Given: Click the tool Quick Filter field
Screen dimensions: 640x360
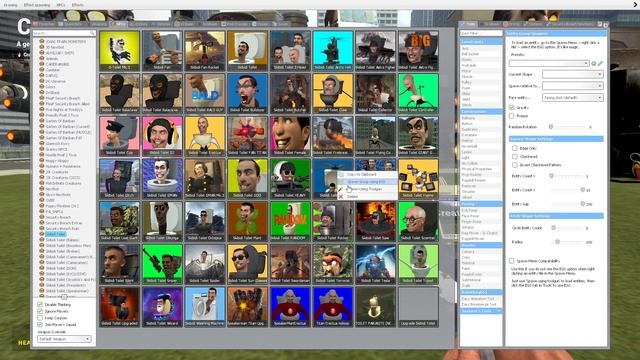Looking at the screenshot, I should click(481, 33).
